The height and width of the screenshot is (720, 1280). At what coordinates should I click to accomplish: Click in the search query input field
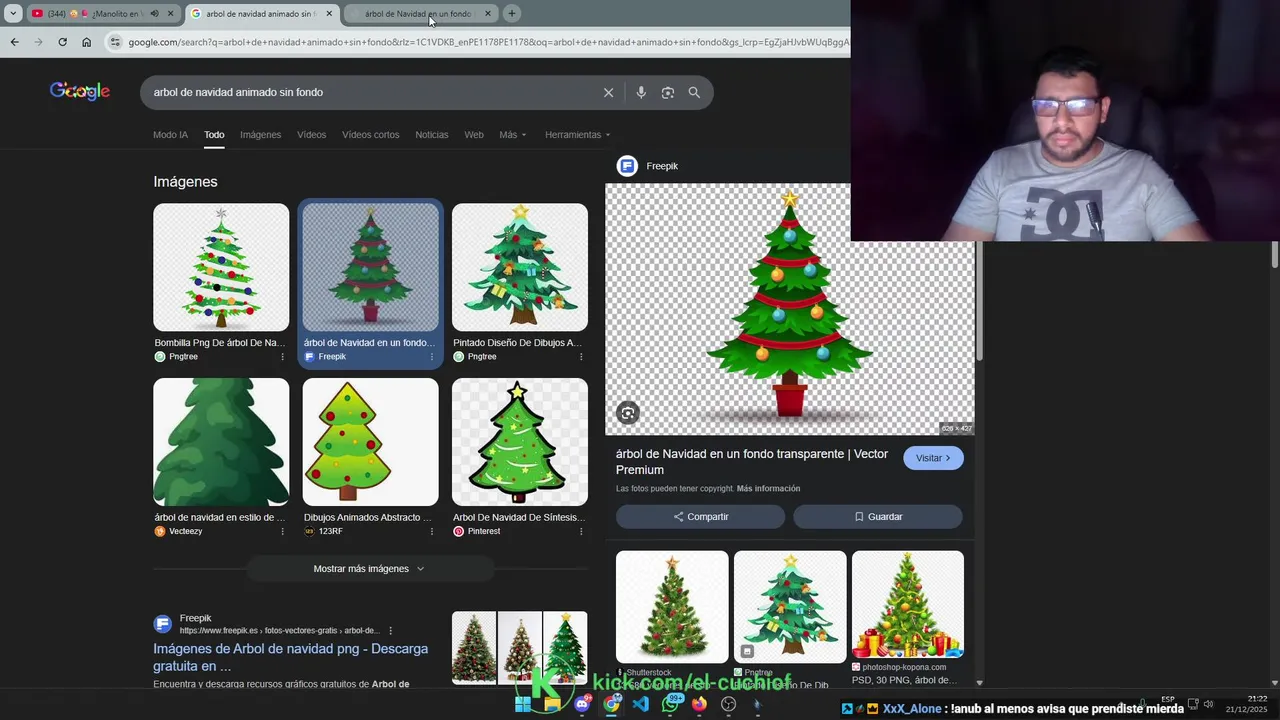(x=370, y=92)
